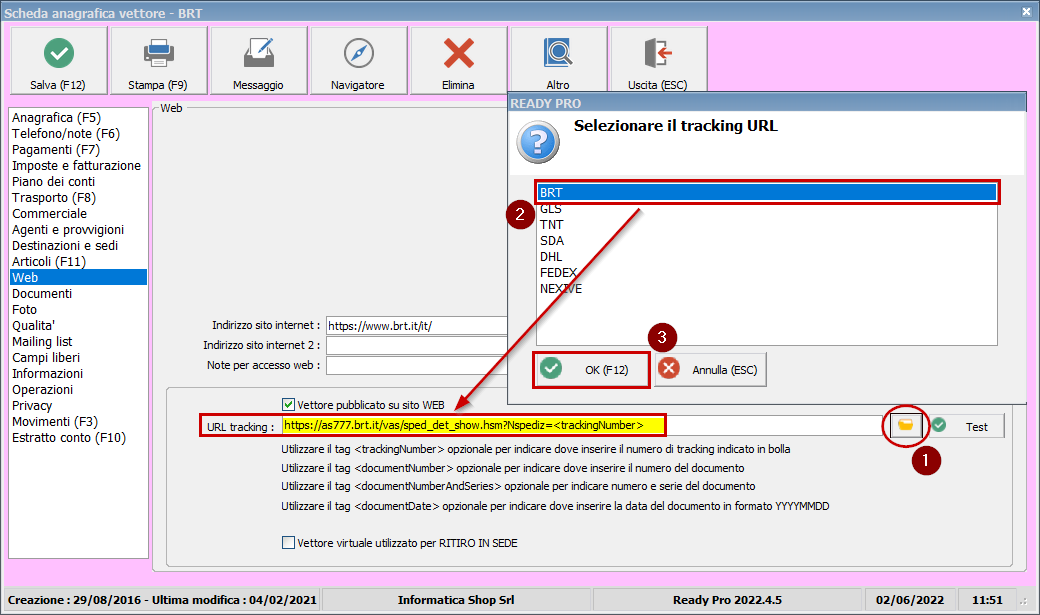The image size is (1040, 615).
Task: Go to Agenti e provvigioni section
Action: point(78,229)
